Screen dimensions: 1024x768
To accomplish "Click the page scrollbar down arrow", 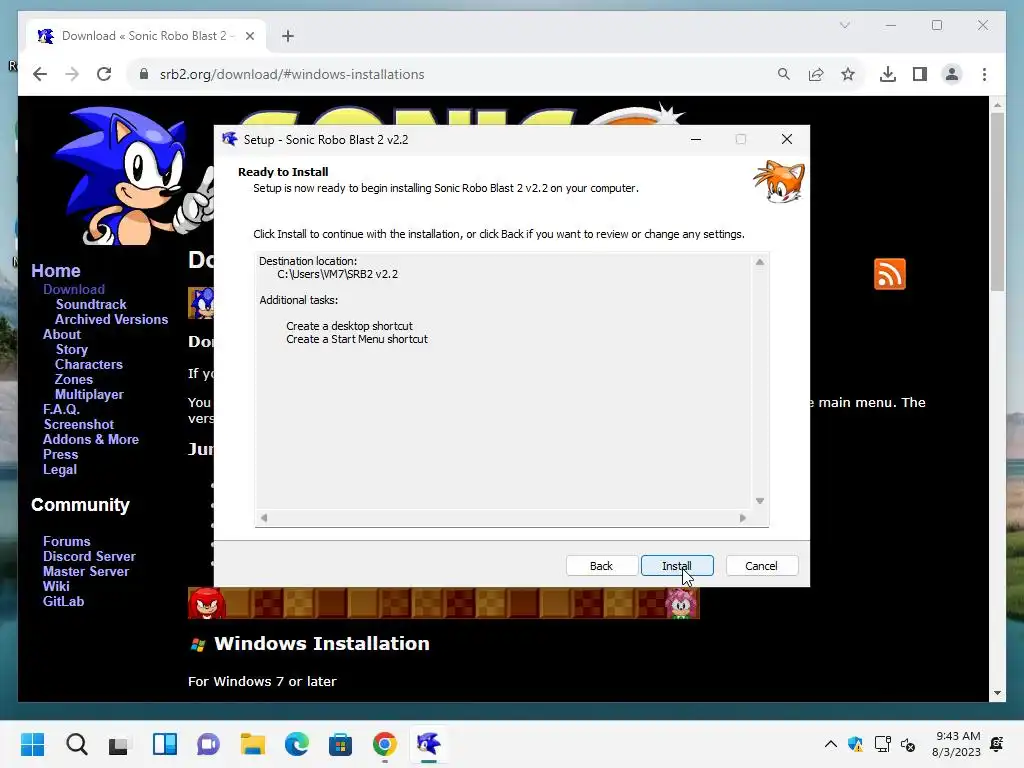I will [997, 693].
